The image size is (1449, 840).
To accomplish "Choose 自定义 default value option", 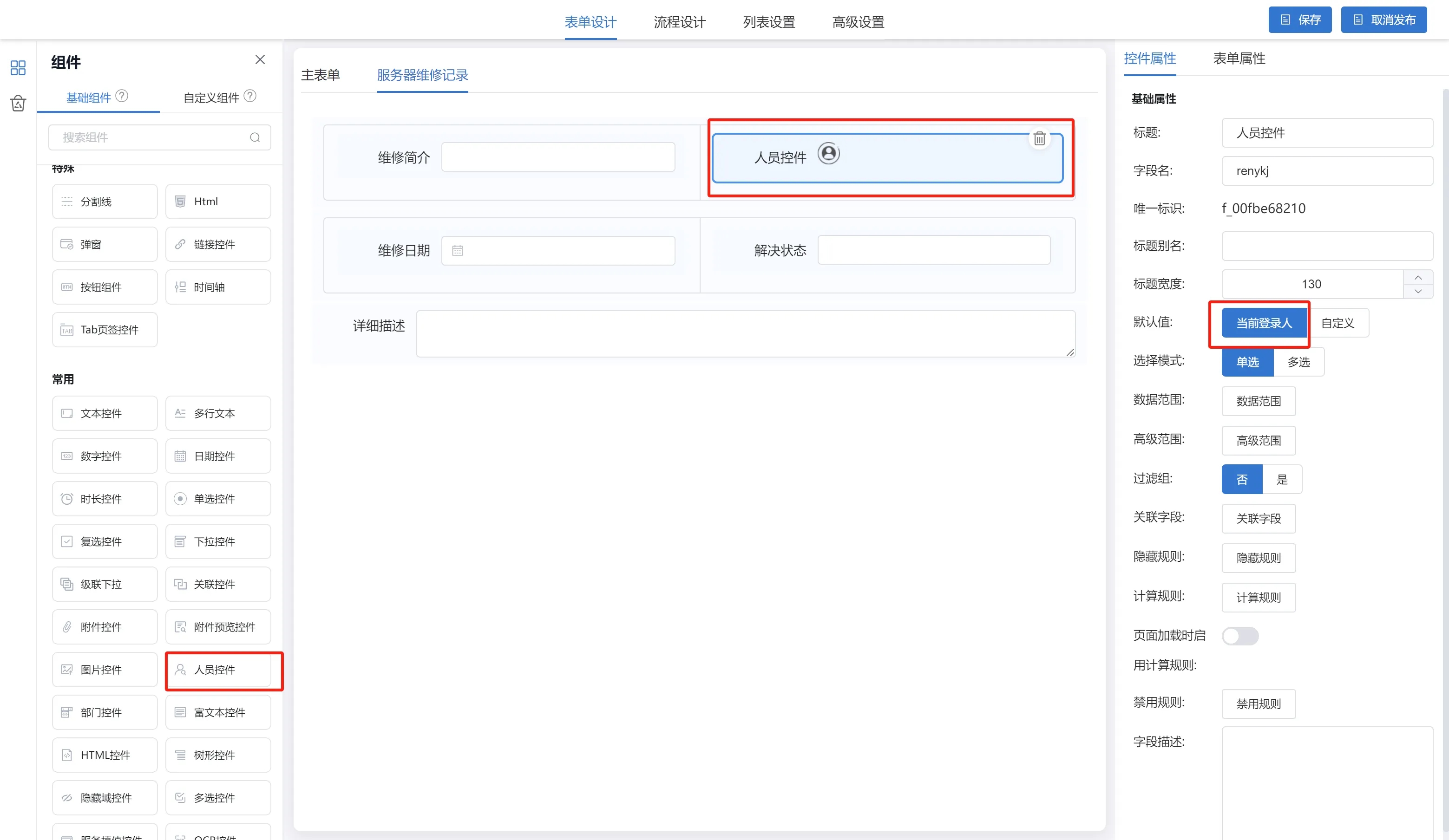I will (x=1338, y=323).
